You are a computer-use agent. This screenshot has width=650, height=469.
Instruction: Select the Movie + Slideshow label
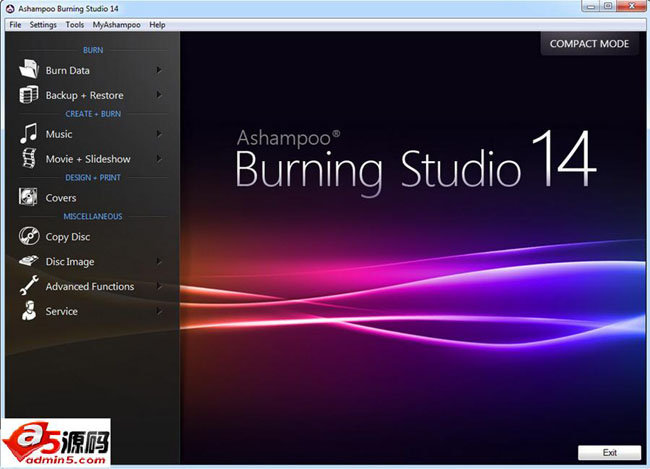88,159
